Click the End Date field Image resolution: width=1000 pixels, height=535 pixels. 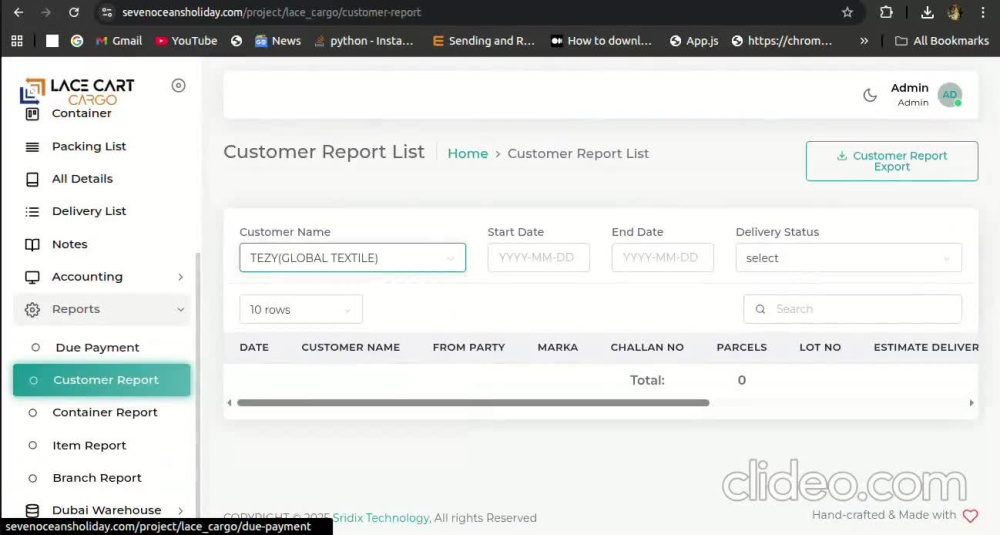click(x=663, y=258)
